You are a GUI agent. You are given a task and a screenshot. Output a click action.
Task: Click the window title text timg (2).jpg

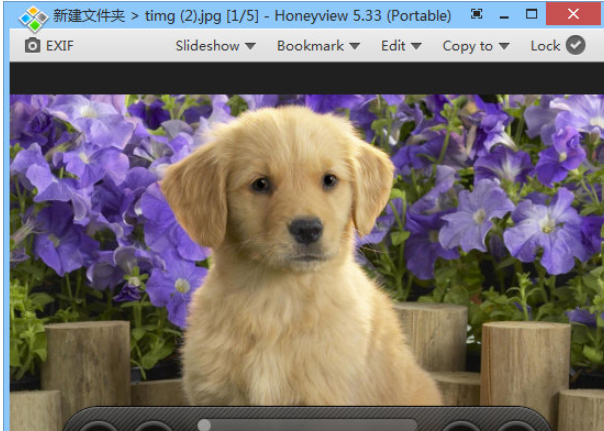pyautogui.click(x=183, y=16)
